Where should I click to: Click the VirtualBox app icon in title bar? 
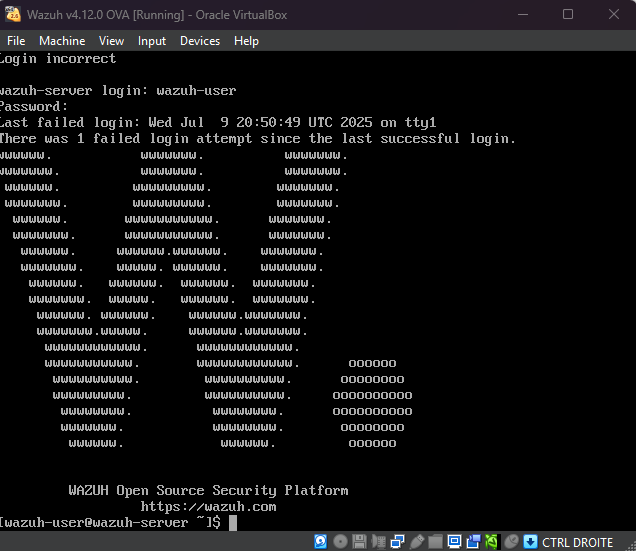pyautogui.click(x=13, y=14)
